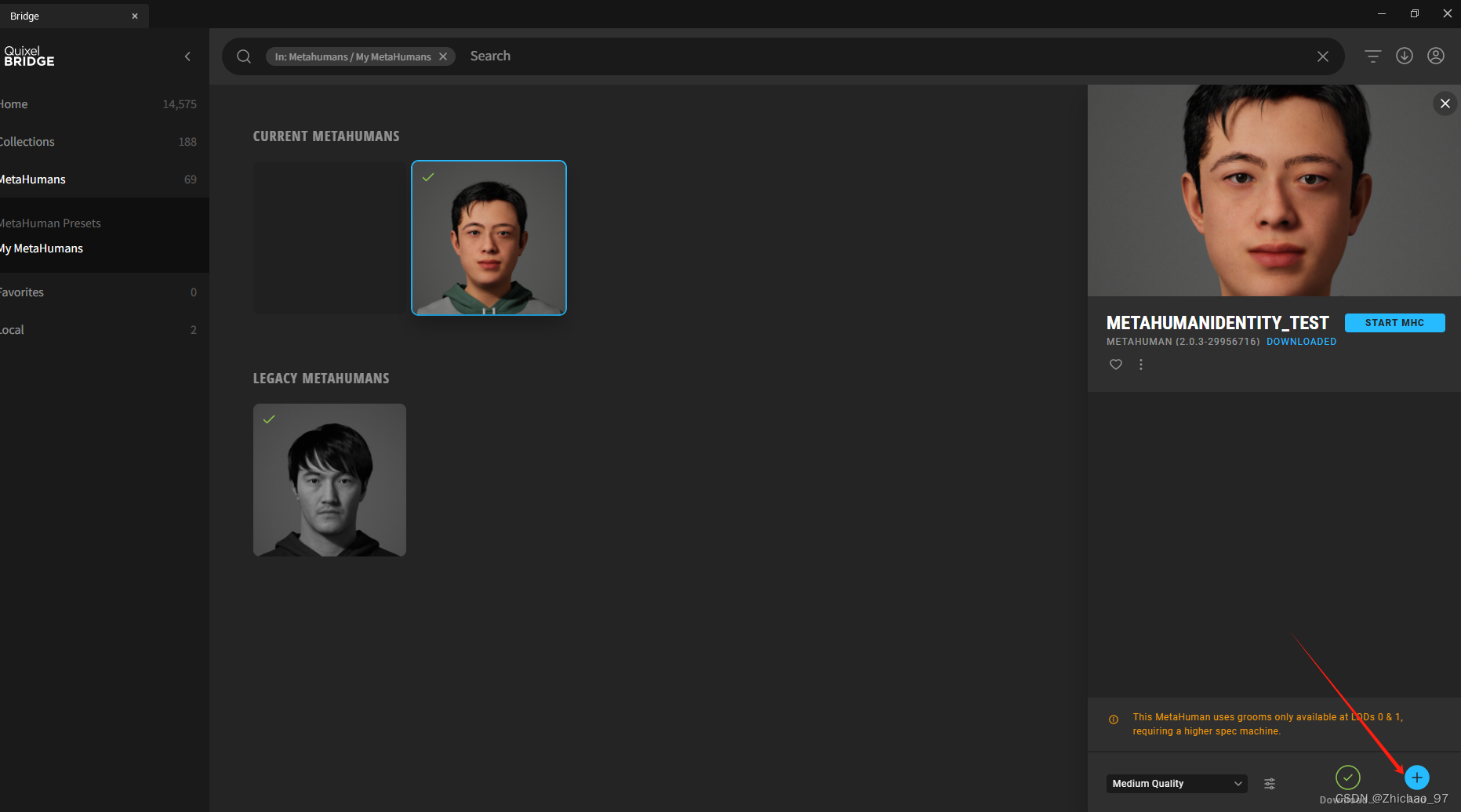Click the DOWNLOADED status label

[1301, 342]
